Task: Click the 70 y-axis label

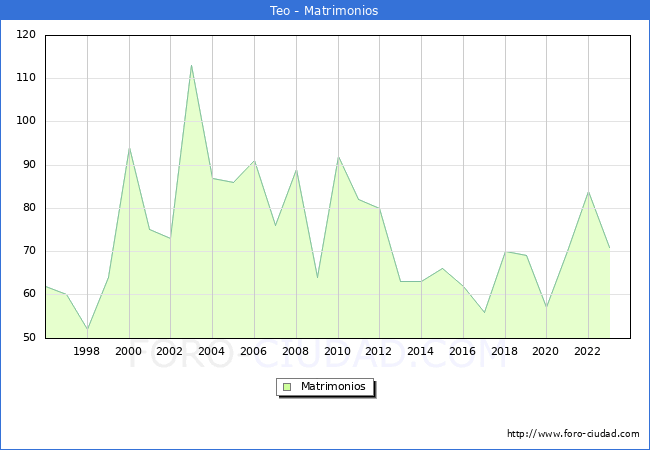Action: coord(29,252)
